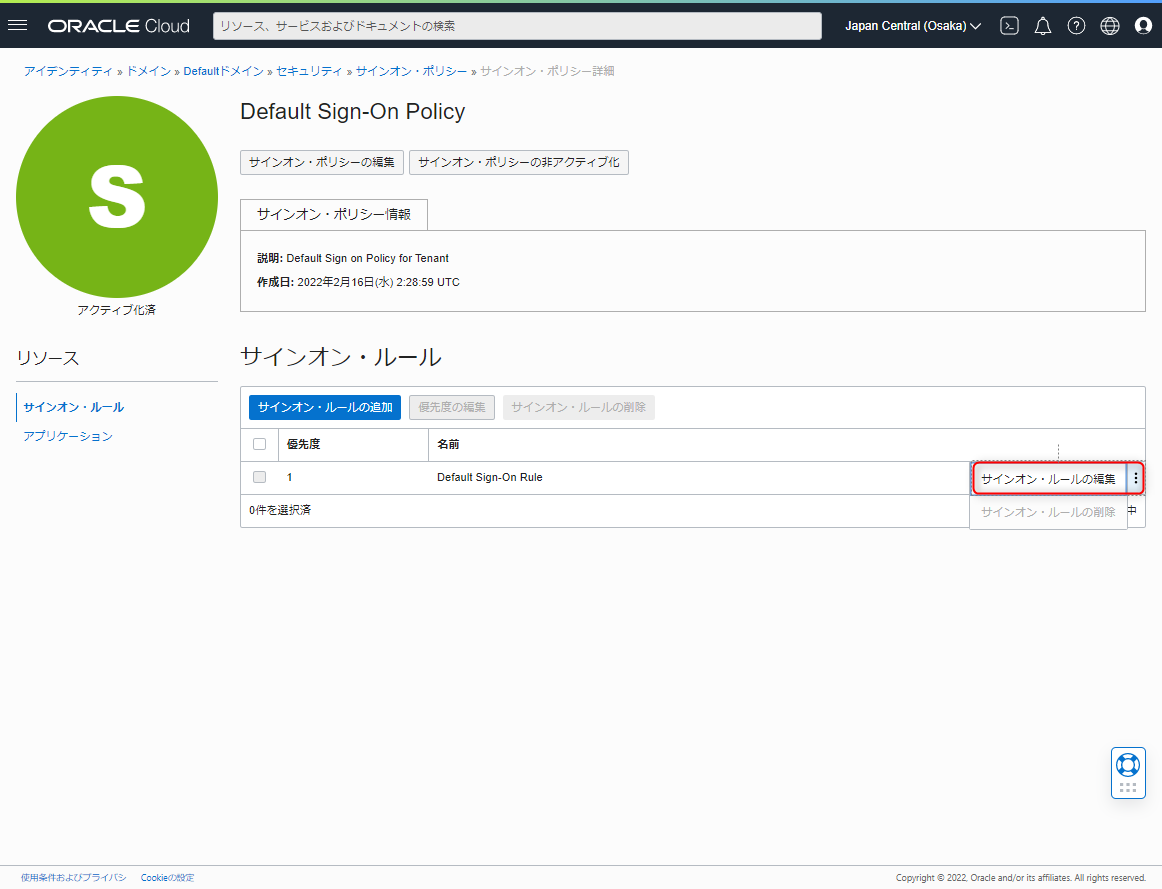The image size is (1162, 889).
Task: Go to Defaultドメイン breadcrumb
Action: 223,71
